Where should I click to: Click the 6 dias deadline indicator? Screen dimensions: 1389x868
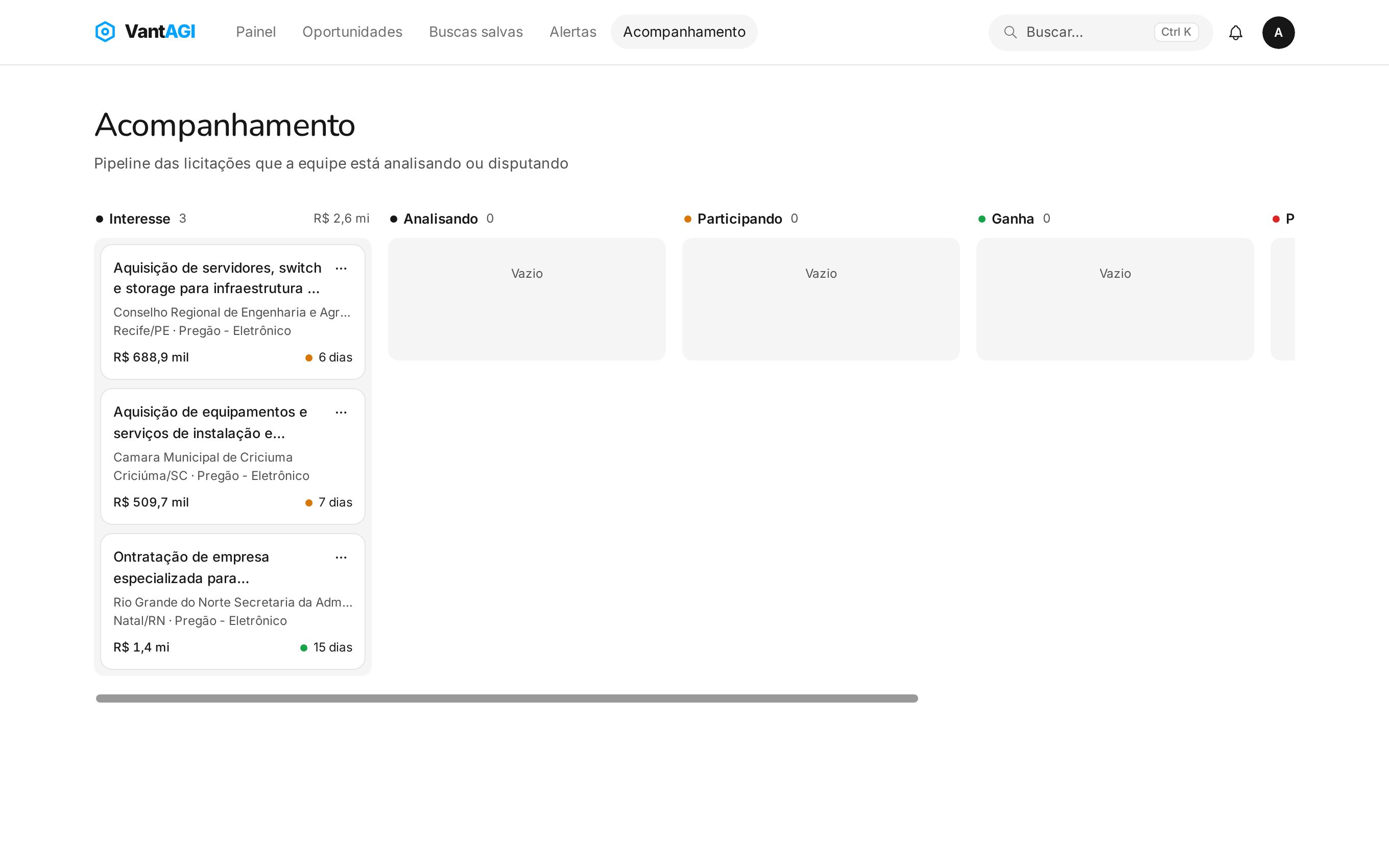click(329, 357)
